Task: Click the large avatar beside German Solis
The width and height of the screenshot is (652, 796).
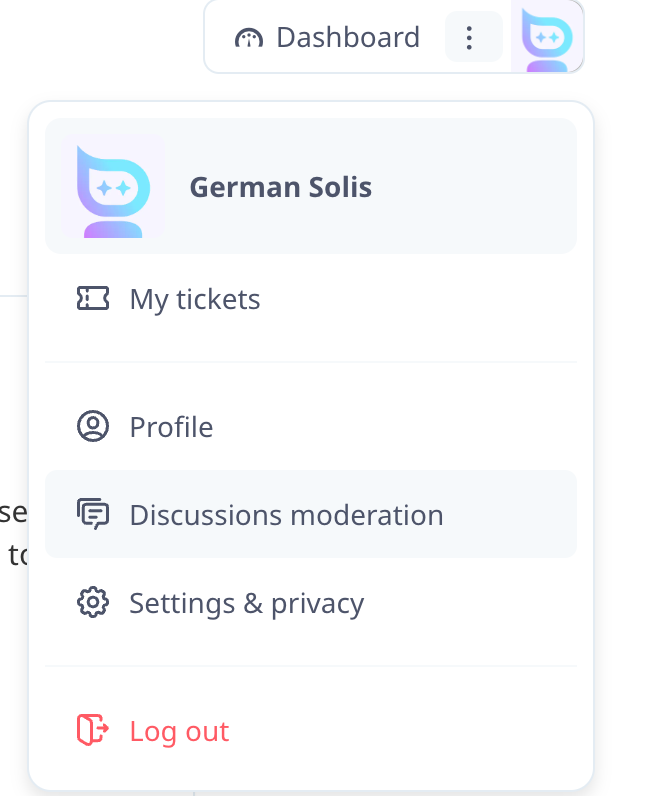Action: tap(113, 186)
